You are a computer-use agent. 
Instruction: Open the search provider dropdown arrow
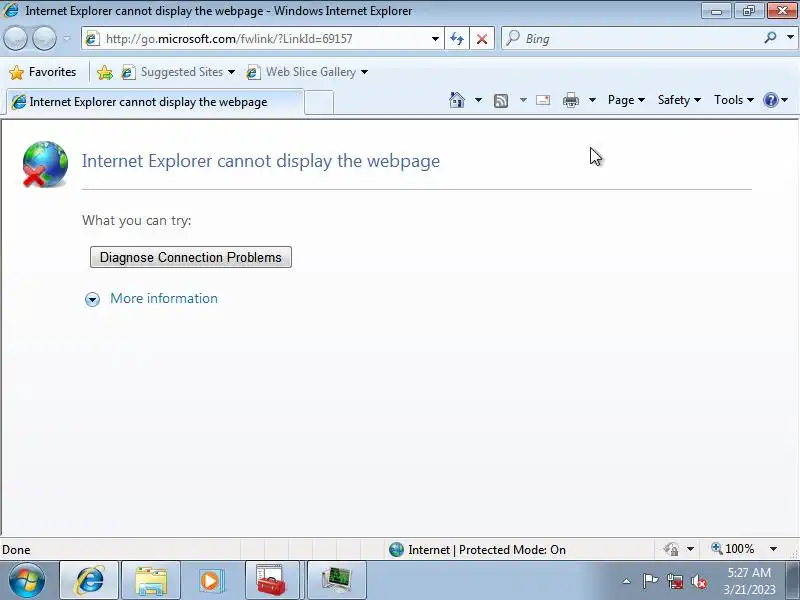tap(790, 38)
